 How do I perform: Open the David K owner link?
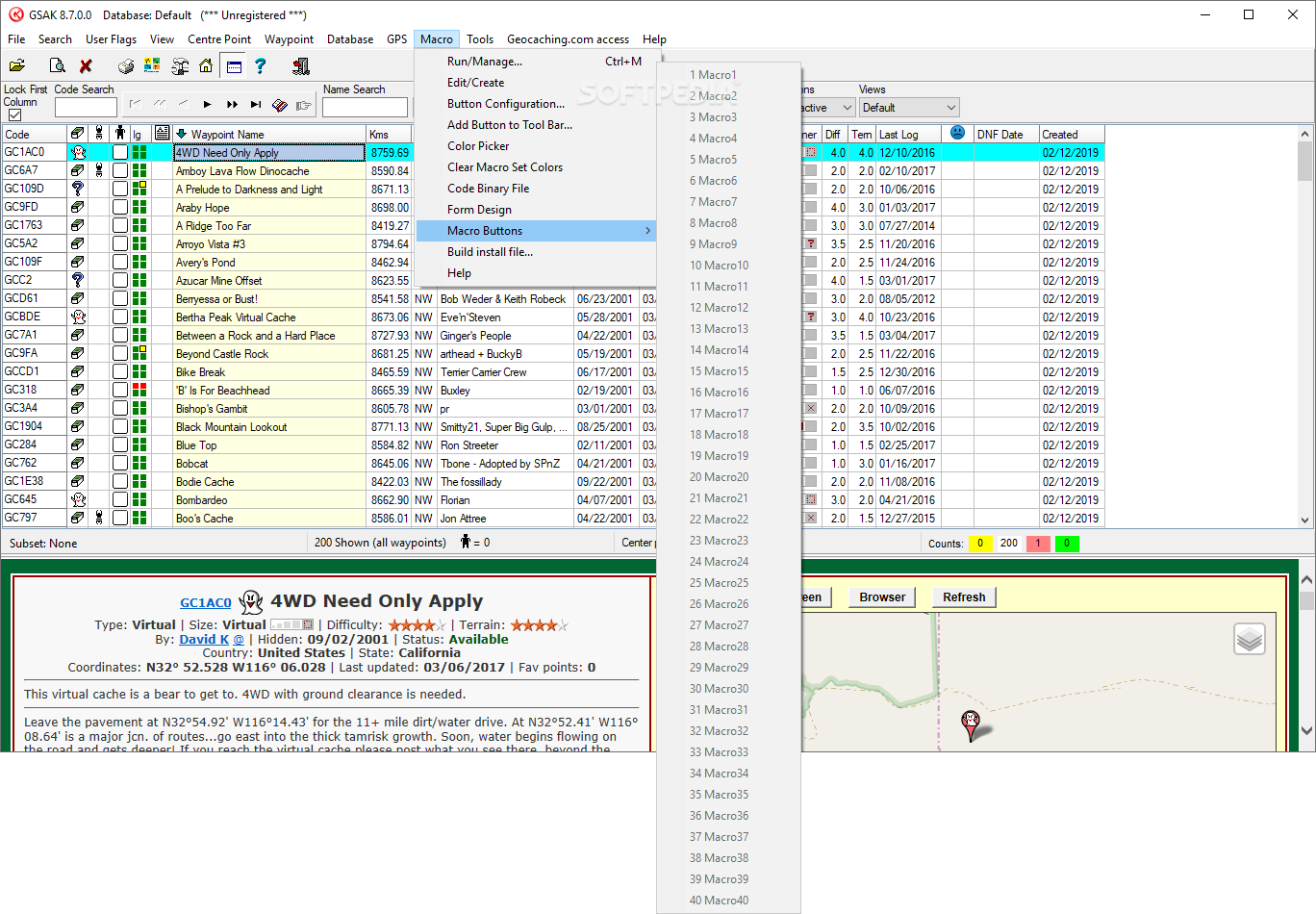click(204, 639)
